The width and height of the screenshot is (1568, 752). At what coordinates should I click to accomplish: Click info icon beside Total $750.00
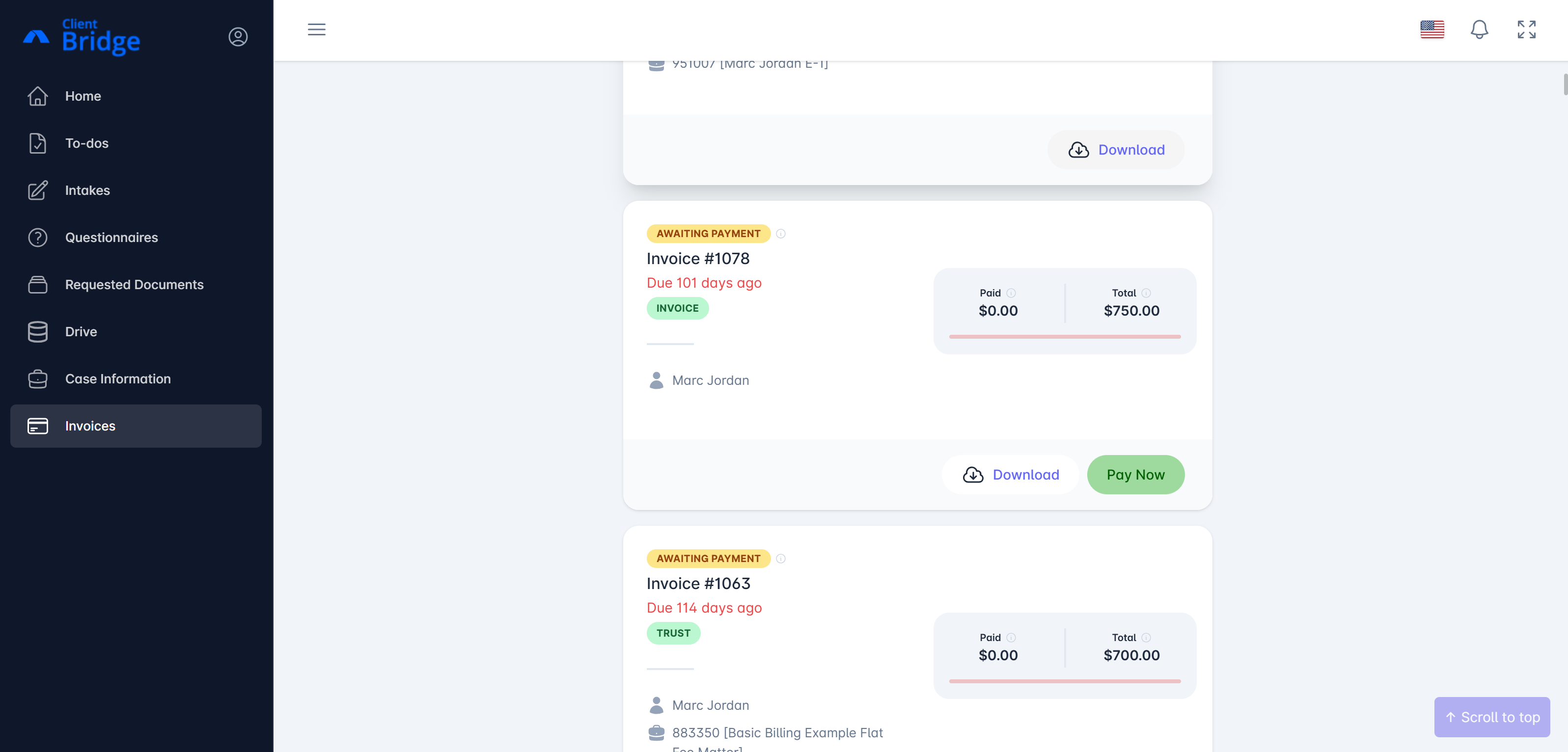click(1146, 293)
